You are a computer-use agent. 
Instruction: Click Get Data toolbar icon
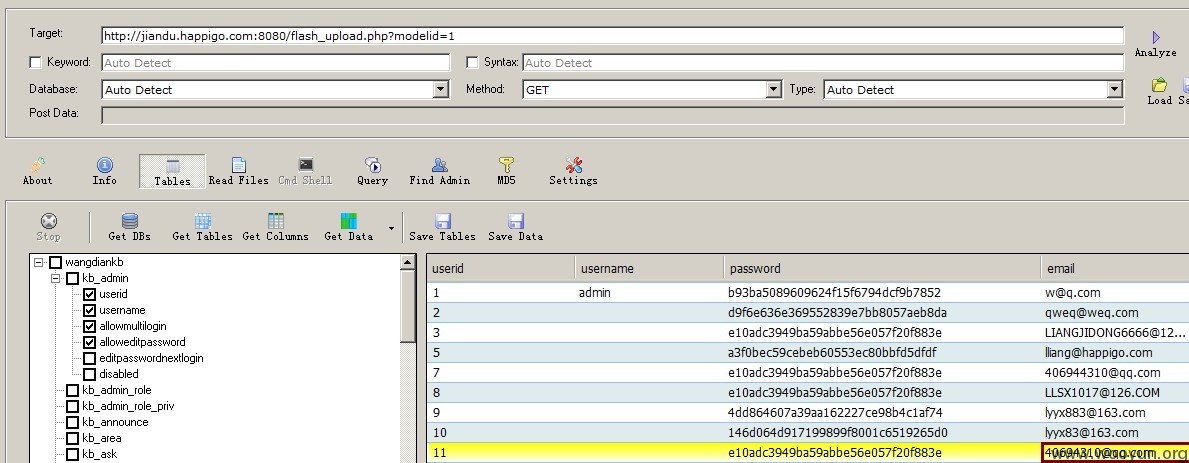pos(348,221)
